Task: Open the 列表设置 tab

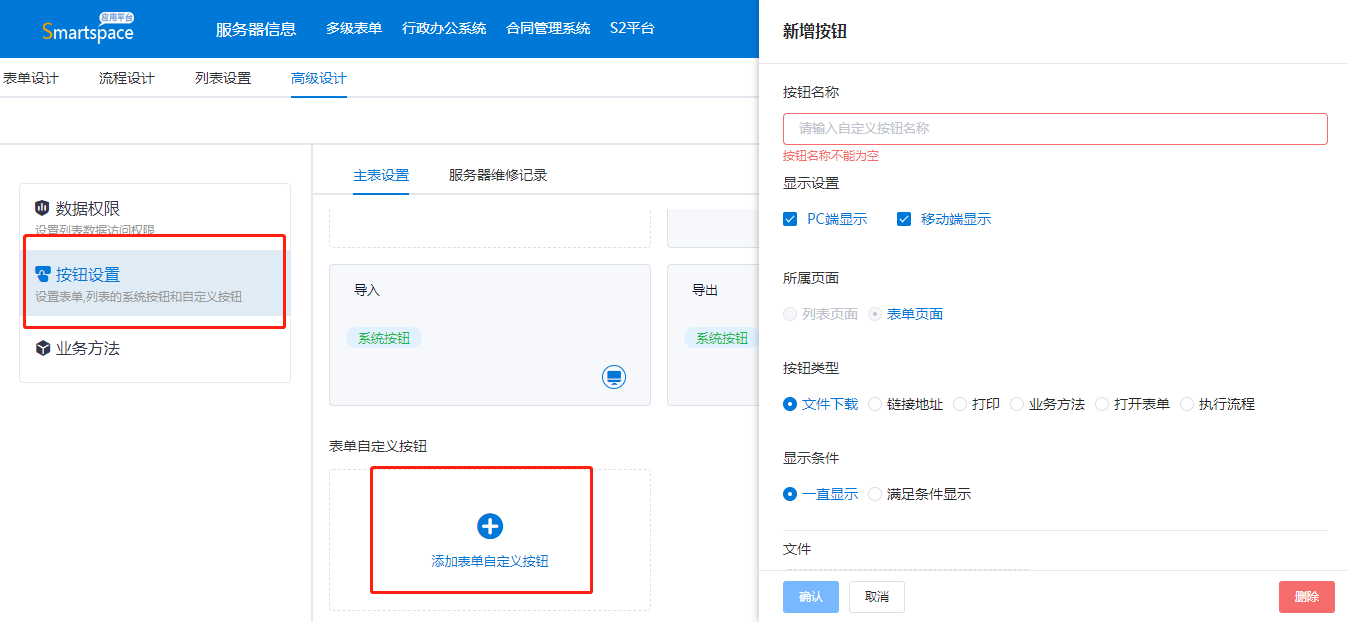Action: [x=223, y=78]
